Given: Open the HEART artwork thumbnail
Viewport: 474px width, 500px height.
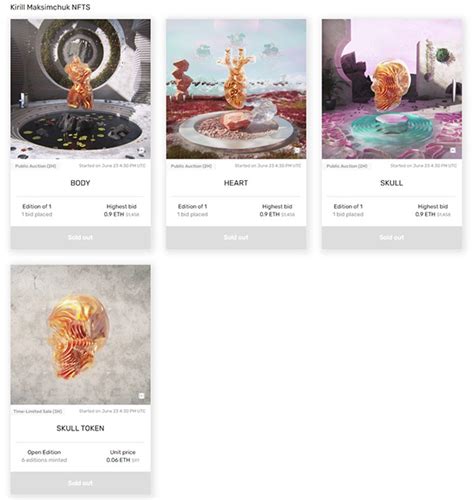Looking at the screenshot, I should point(236,89).
